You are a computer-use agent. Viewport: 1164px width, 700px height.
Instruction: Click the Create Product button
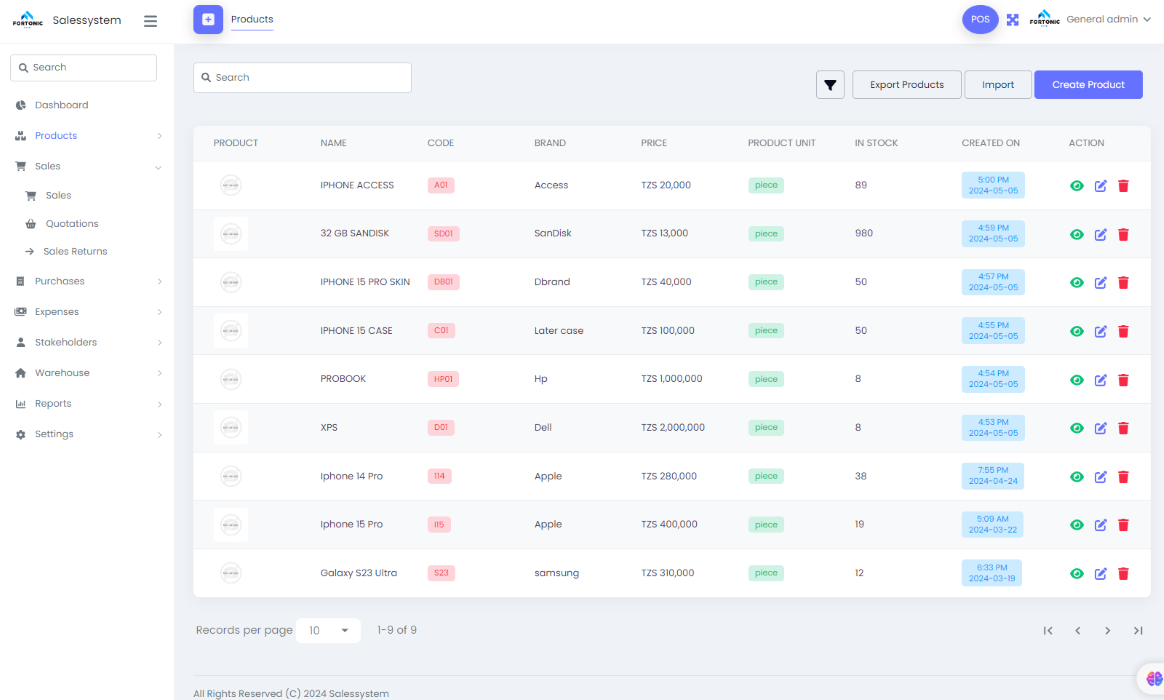tap(1088, 85)
